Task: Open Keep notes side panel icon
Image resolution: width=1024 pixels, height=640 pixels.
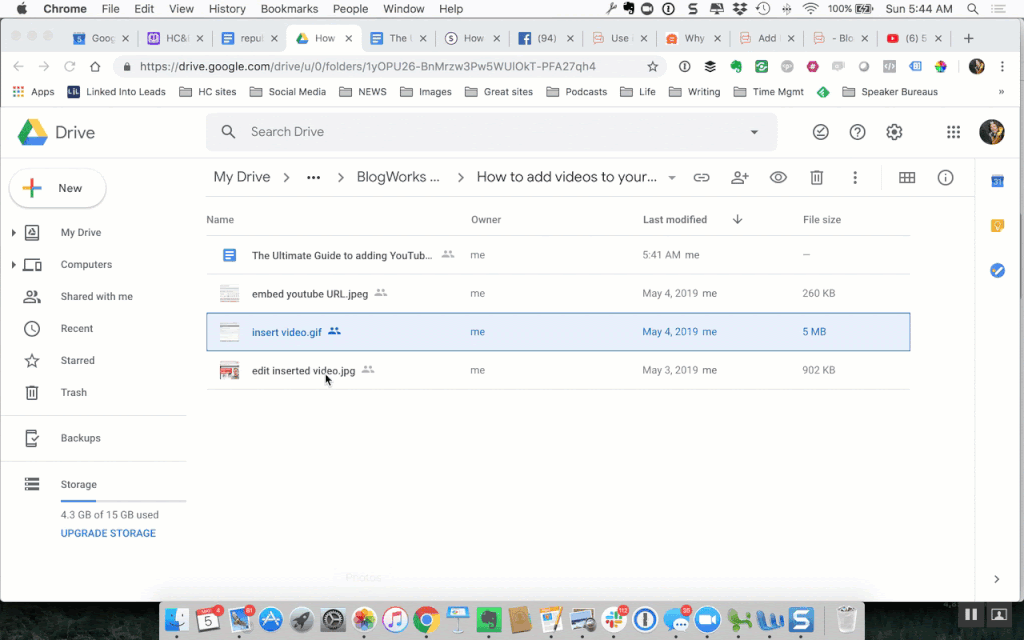Action: (x=997, y=225)
